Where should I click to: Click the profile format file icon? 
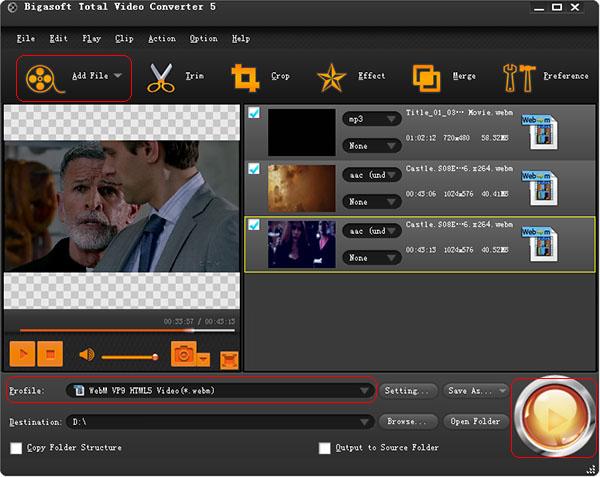point(79,391)
